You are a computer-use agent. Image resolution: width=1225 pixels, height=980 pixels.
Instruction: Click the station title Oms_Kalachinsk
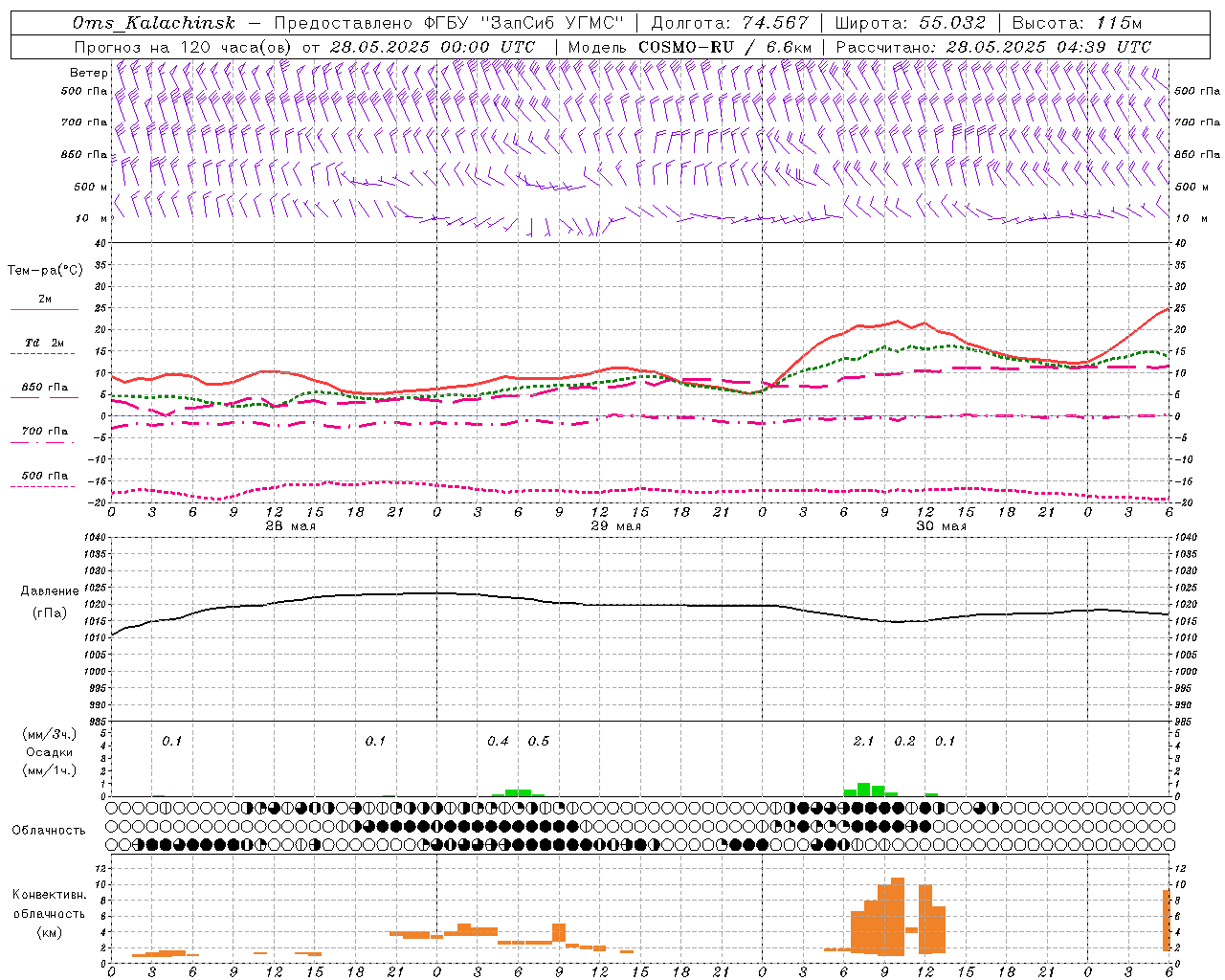[x=153, y=23]
